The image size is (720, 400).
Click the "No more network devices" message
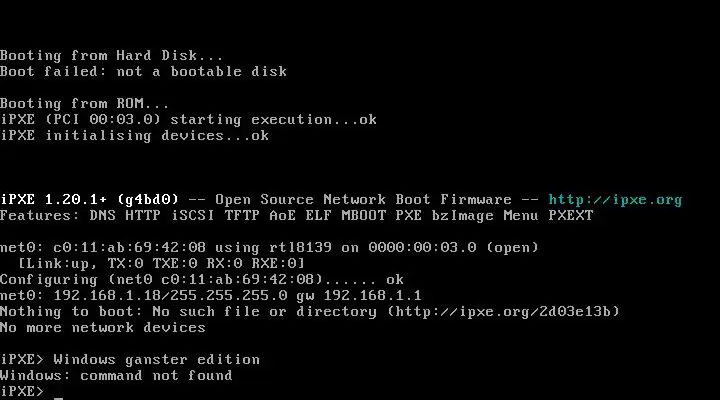pyautogui.click(x=103, y=327)
